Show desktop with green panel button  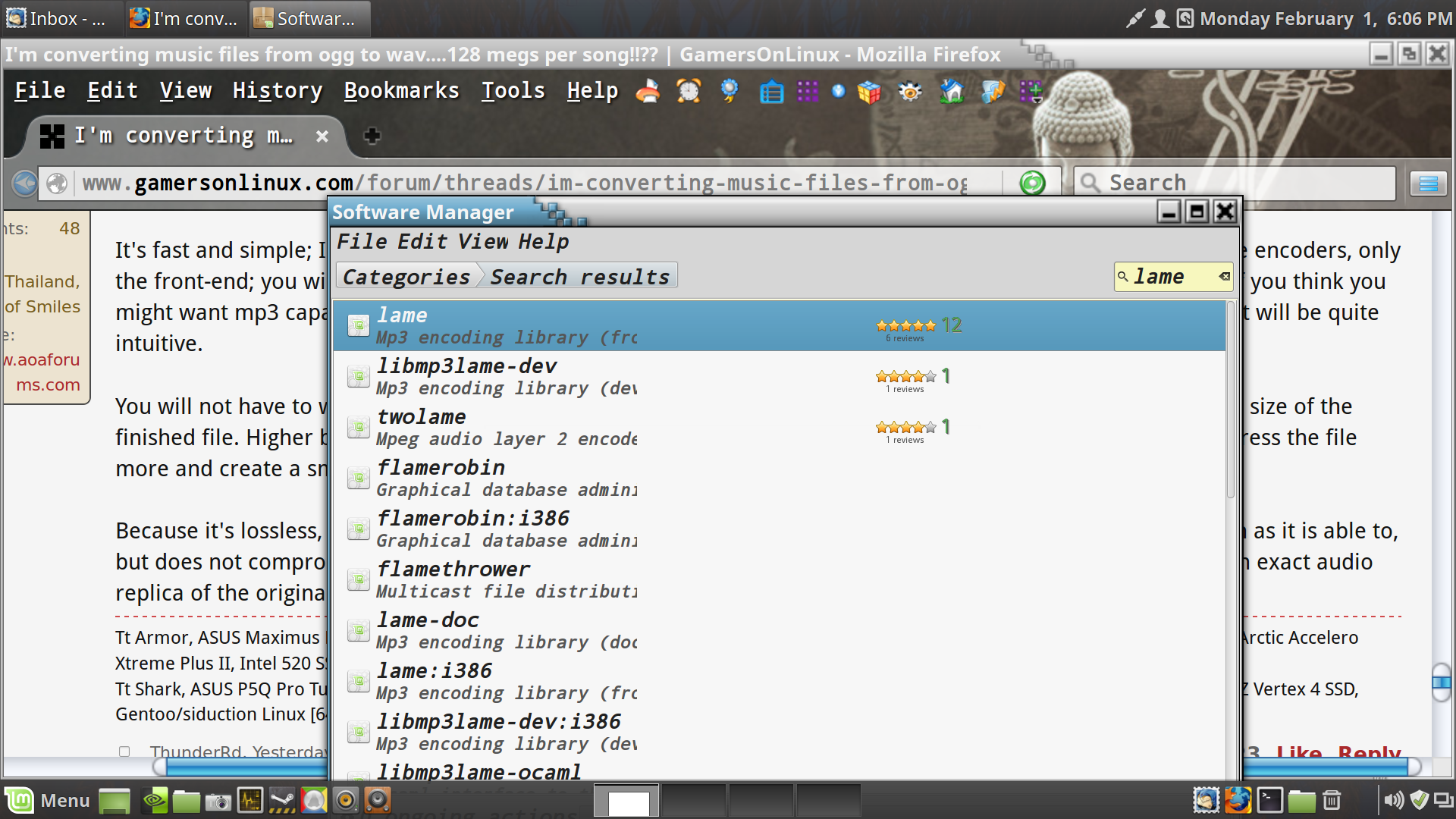115,801
